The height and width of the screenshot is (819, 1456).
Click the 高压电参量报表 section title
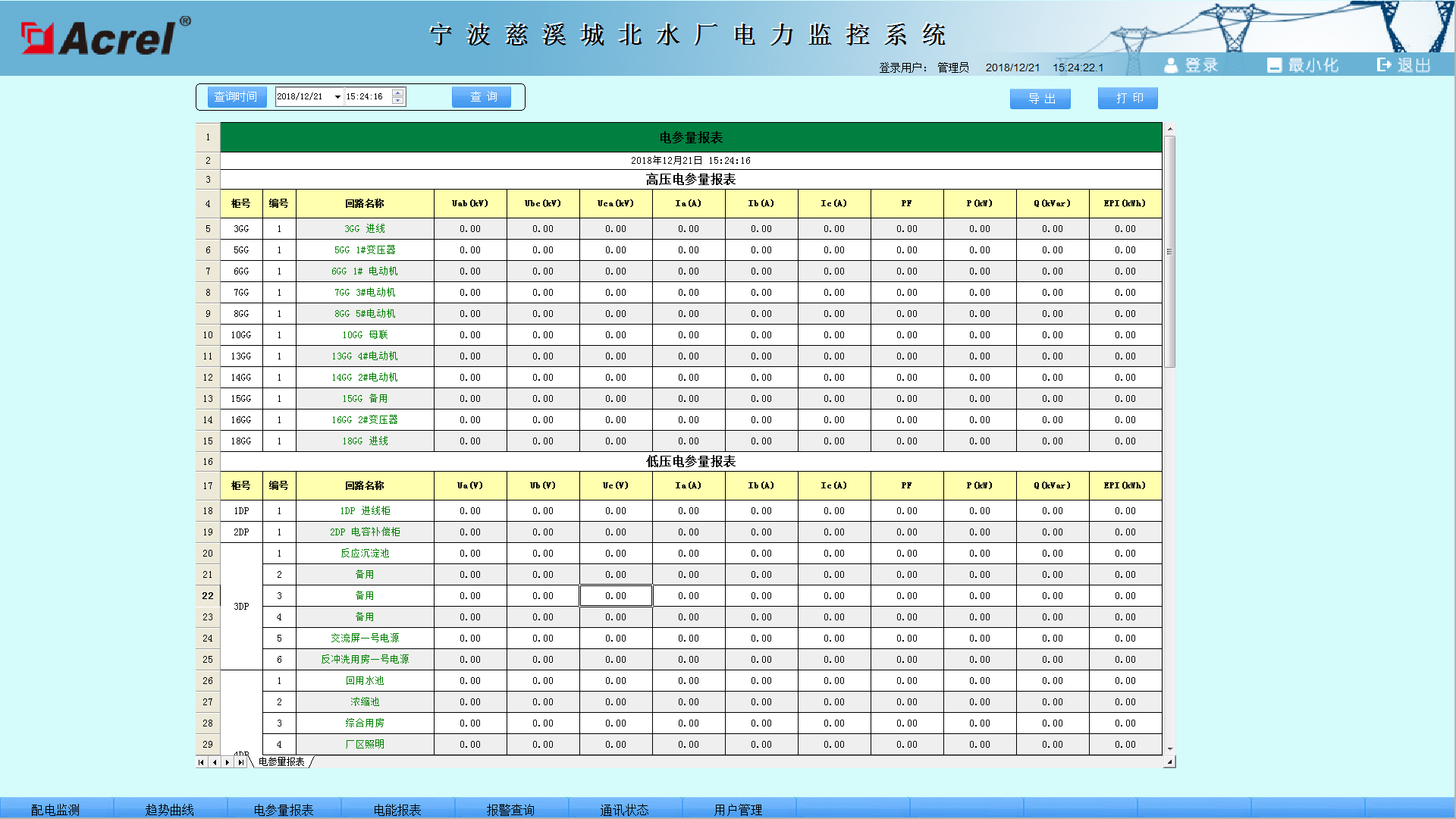[691, 180]
